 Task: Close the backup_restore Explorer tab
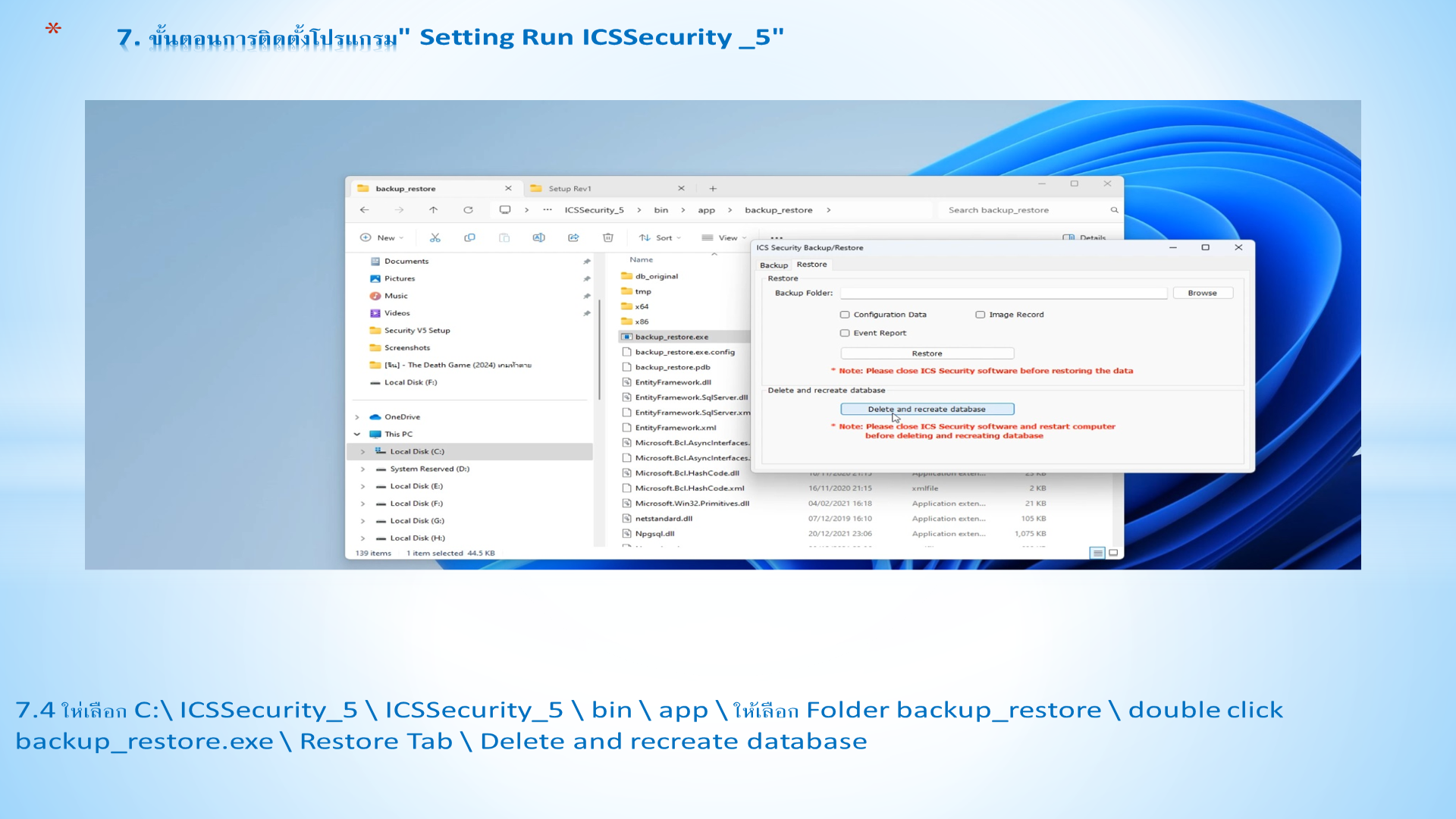pyautogui.click(x=508, y=188)
